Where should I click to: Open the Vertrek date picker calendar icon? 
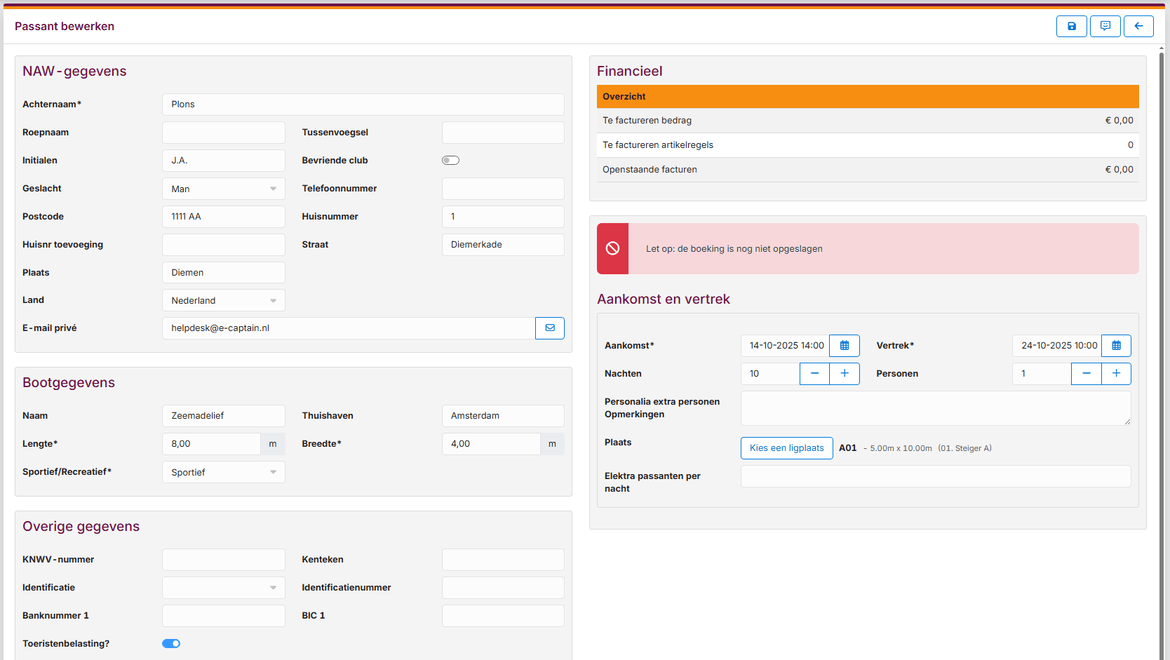(x=1115, y=345)
